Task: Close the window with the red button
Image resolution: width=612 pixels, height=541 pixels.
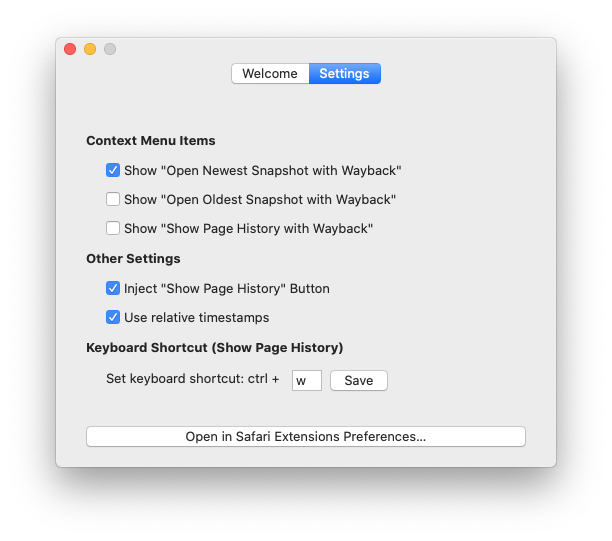Action: point(70,49)
